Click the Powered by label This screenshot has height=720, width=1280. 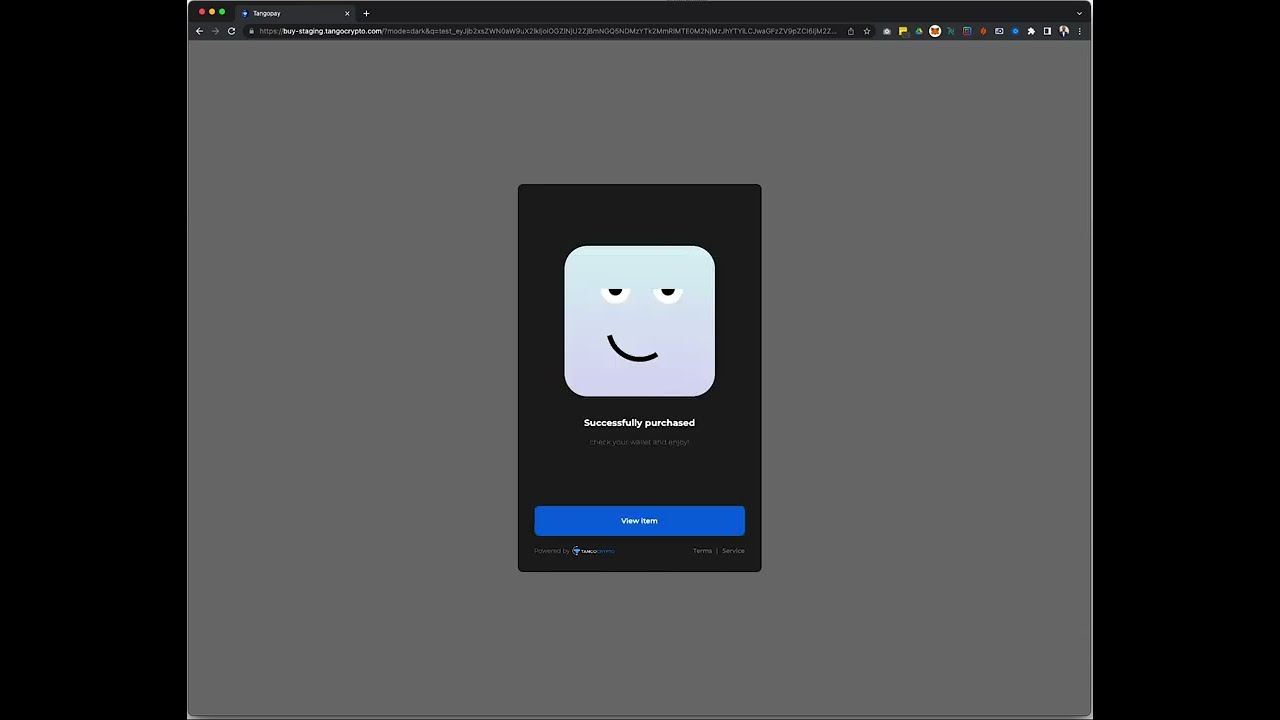coord(552,551)
